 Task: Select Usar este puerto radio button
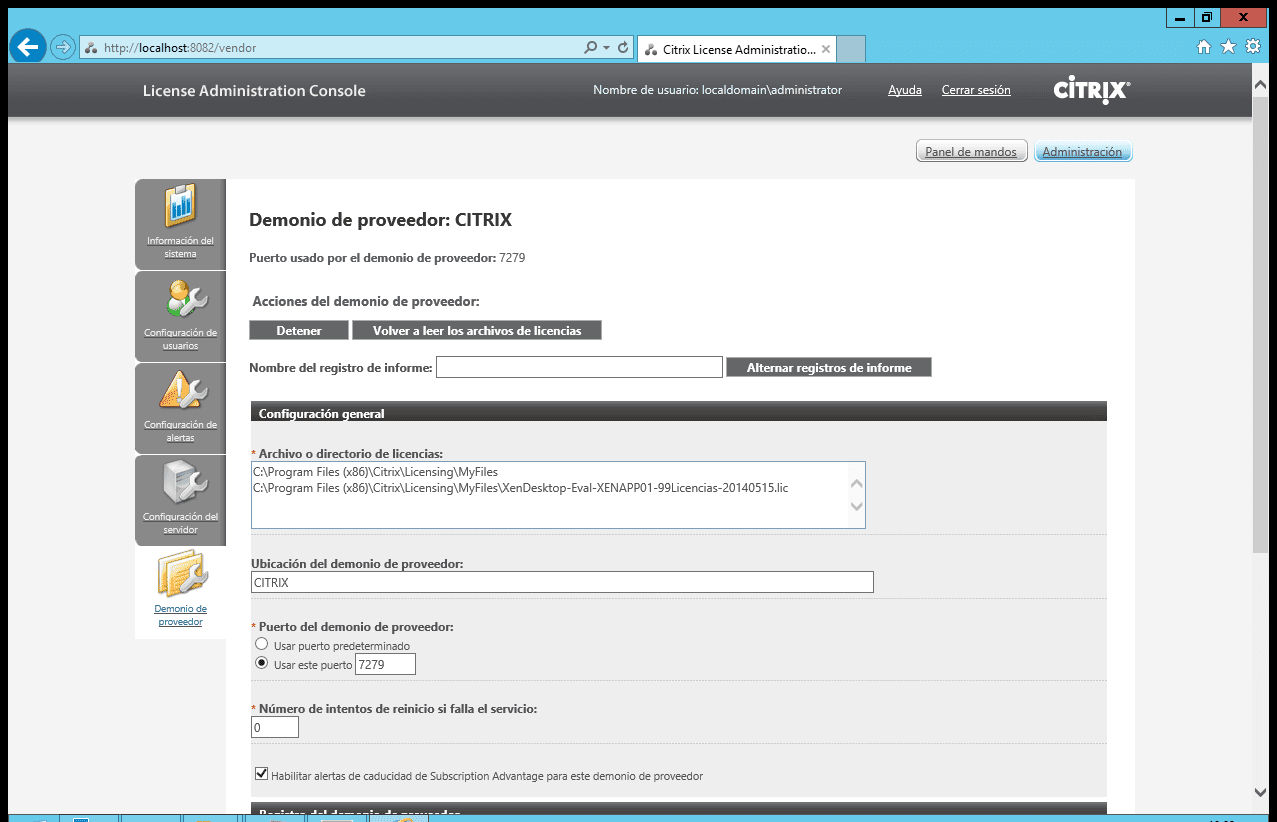[x=262, y=663]
